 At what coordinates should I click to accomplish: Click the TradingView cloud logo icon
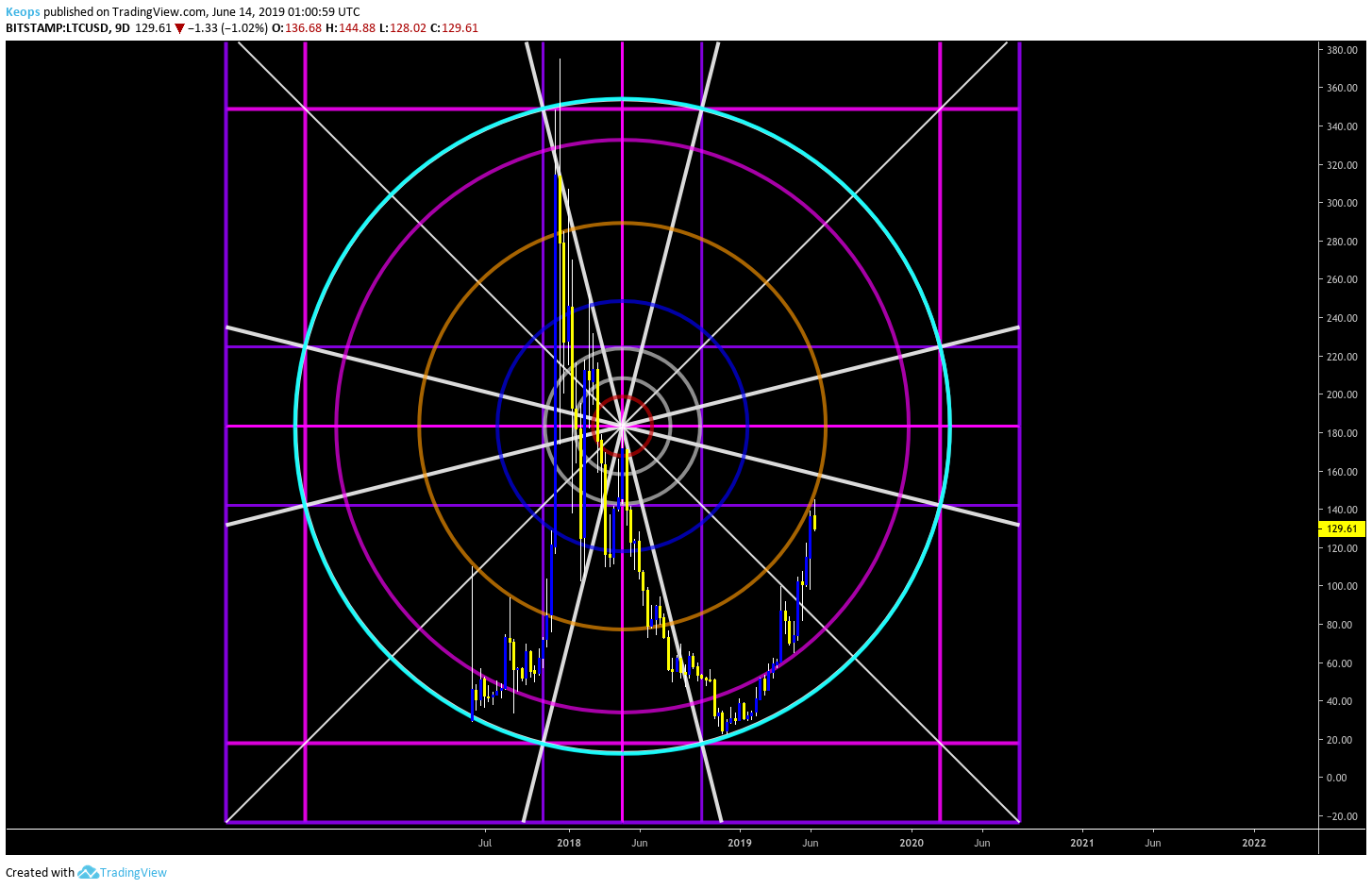pos(88,873)
